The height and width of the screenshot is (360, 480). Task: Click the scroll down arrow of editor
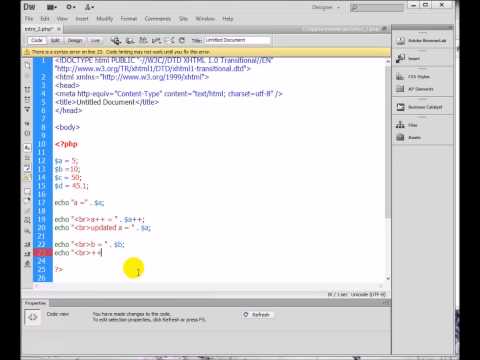(388, 278)
